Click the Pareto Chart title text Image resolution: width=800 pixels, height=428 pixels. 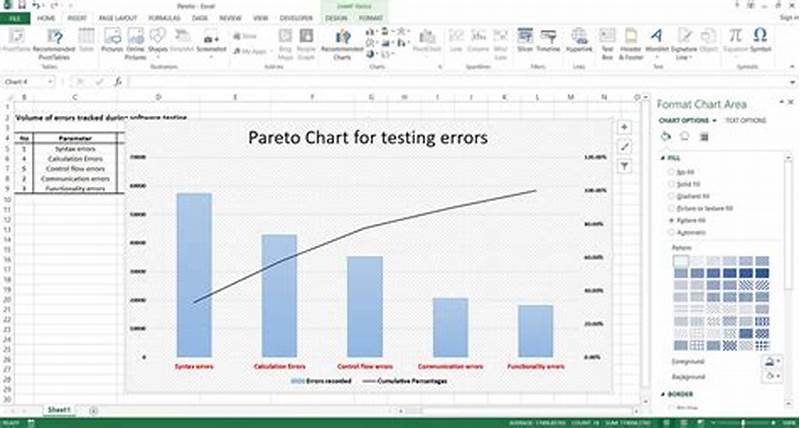pyautogui.click(x=368, y=138)
